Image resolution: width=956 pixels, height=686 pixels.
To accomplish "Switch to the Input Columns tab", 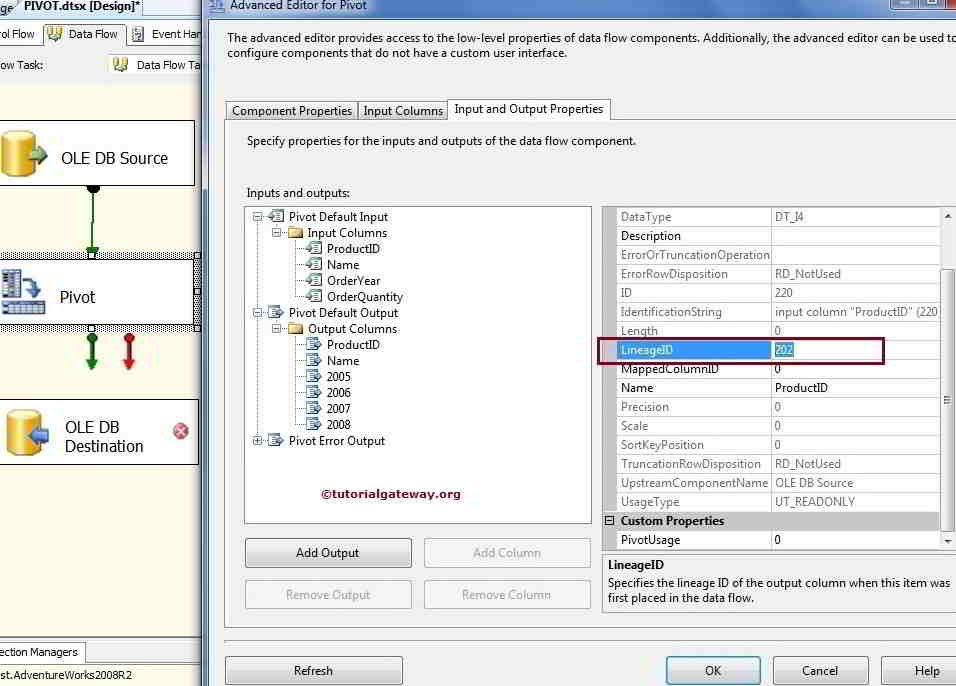I will (402, 110).
